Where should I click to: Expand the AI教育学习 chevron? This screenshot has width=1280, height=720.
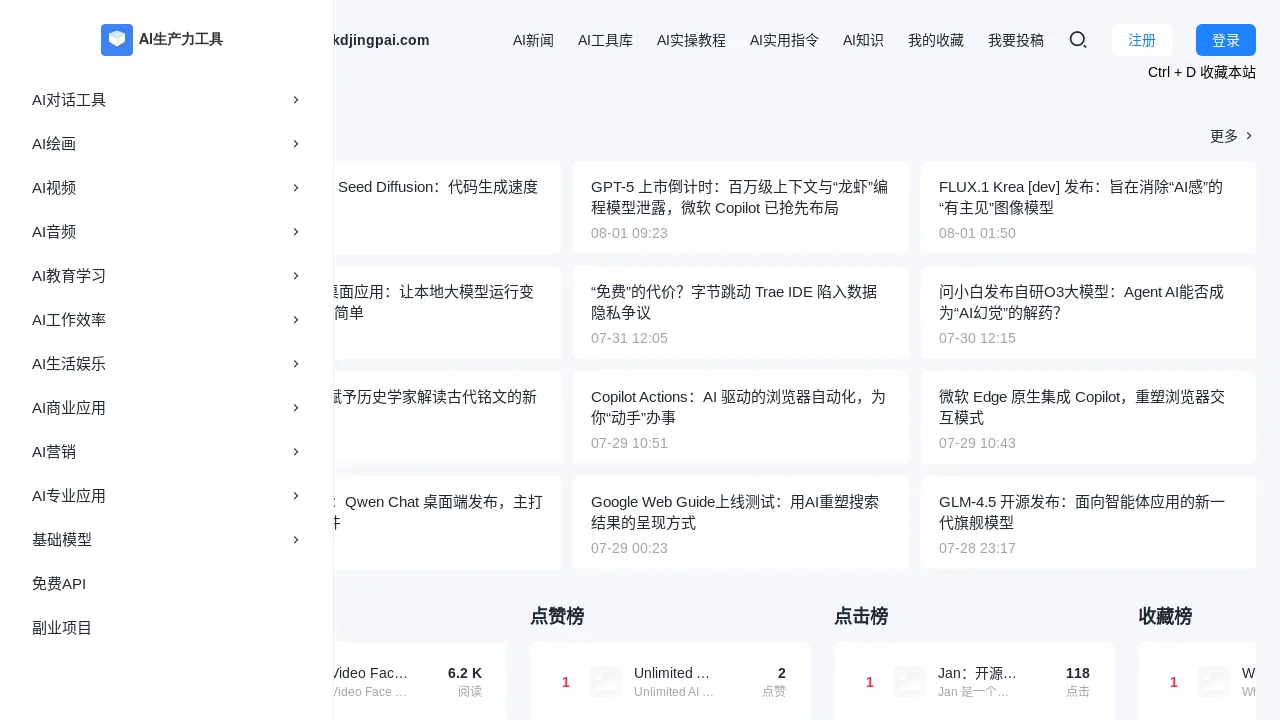click(x=296, y=276)
